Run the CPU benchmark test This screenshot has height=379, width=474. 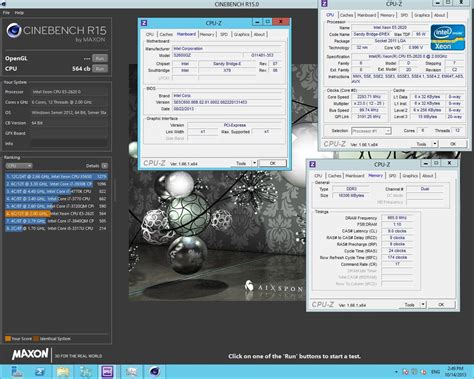pos(100,69)
